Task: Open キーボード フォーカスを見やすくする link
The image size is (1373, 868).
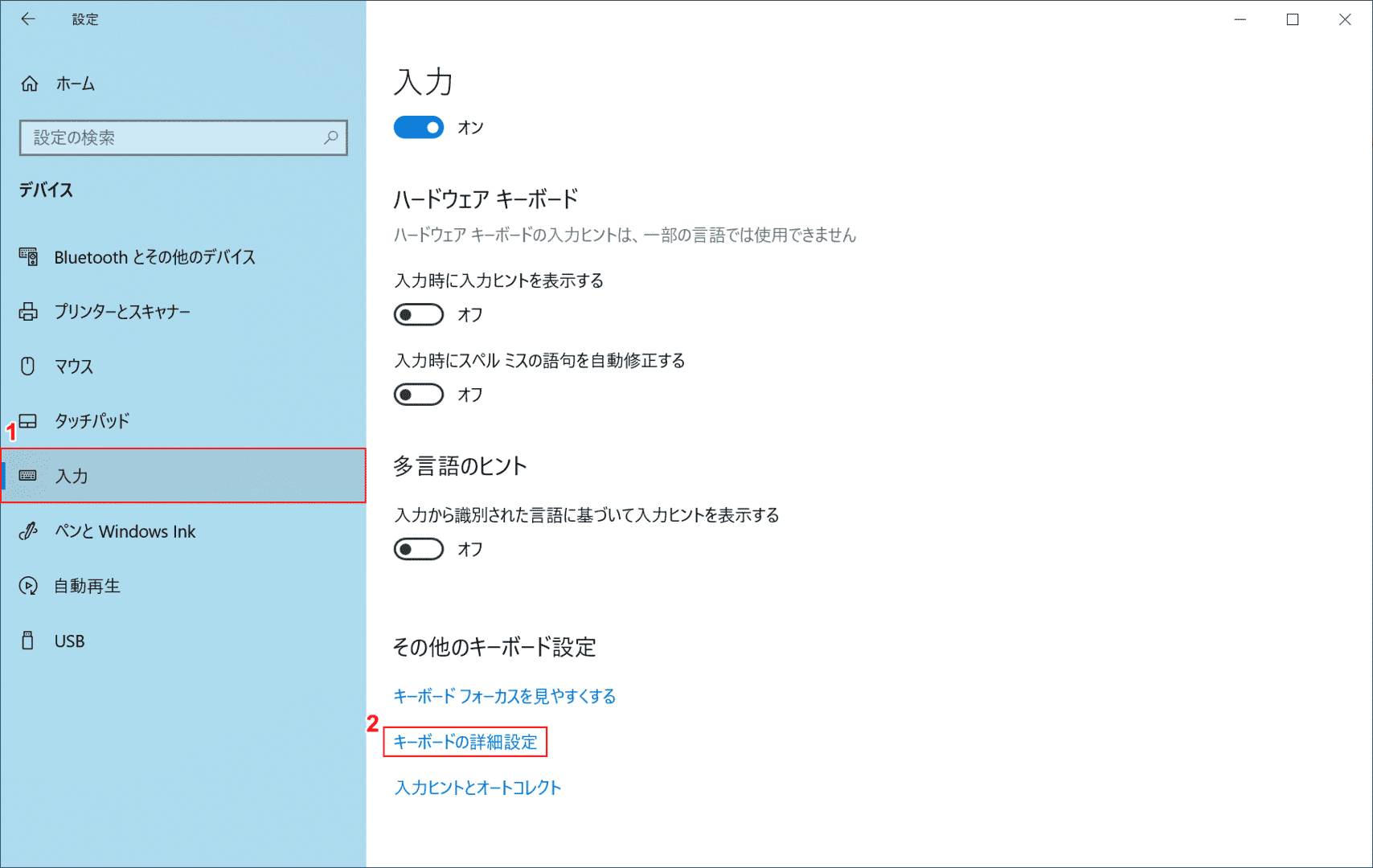Action: pyautogui.click(x=505, y=696)
